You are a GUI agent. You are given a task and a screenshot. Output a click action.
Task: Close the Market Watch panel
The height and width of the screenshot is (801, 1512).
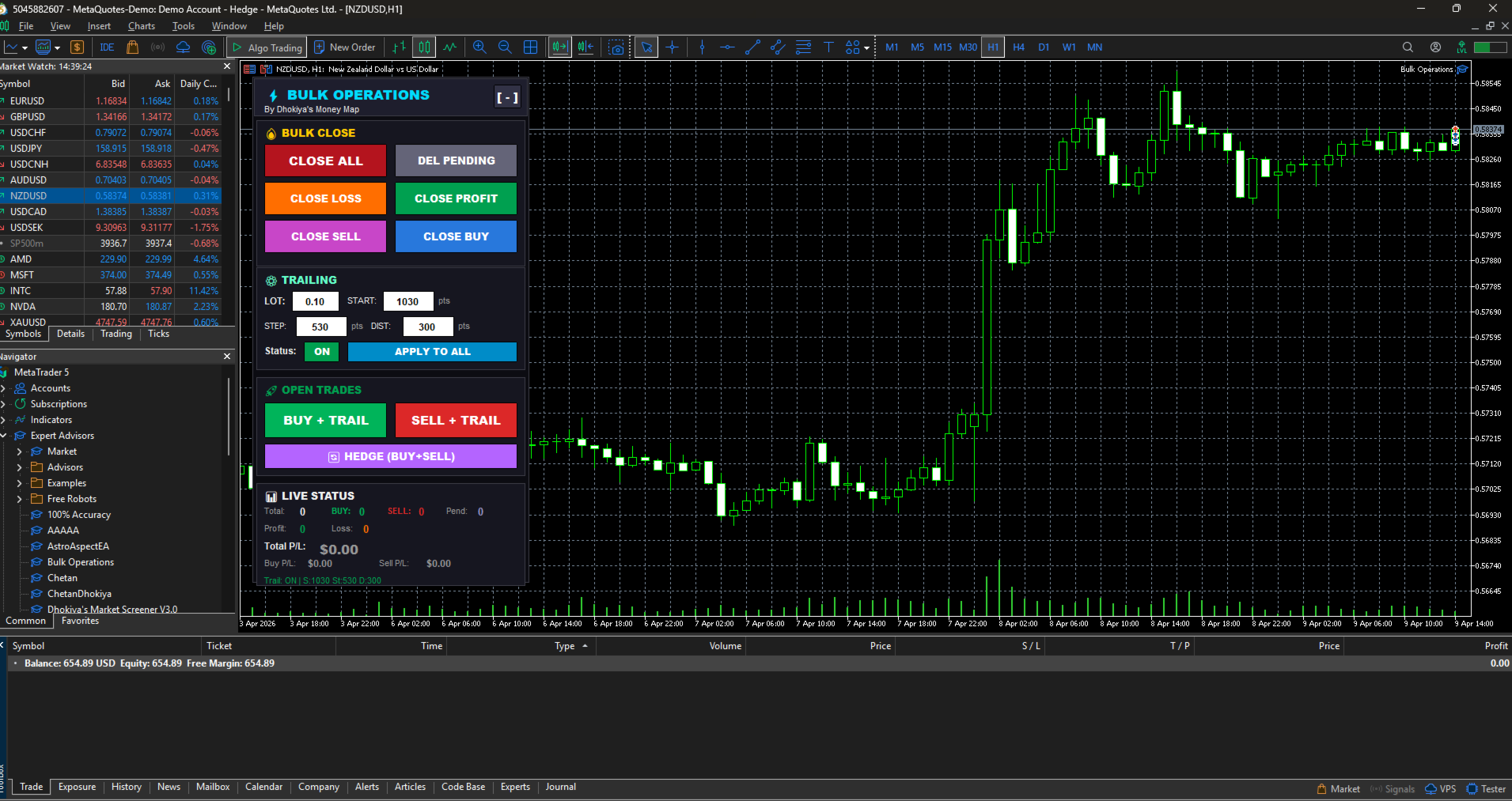point(227,66)
